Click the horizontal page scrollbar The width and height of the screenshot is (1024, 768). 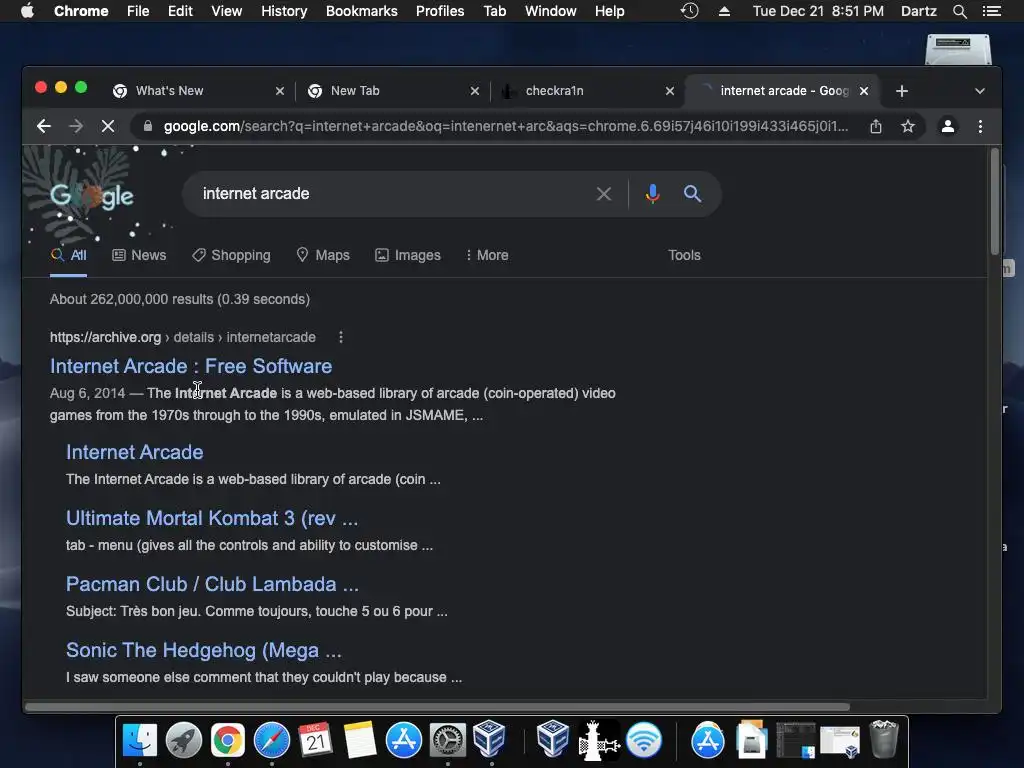tap(436, 707)
